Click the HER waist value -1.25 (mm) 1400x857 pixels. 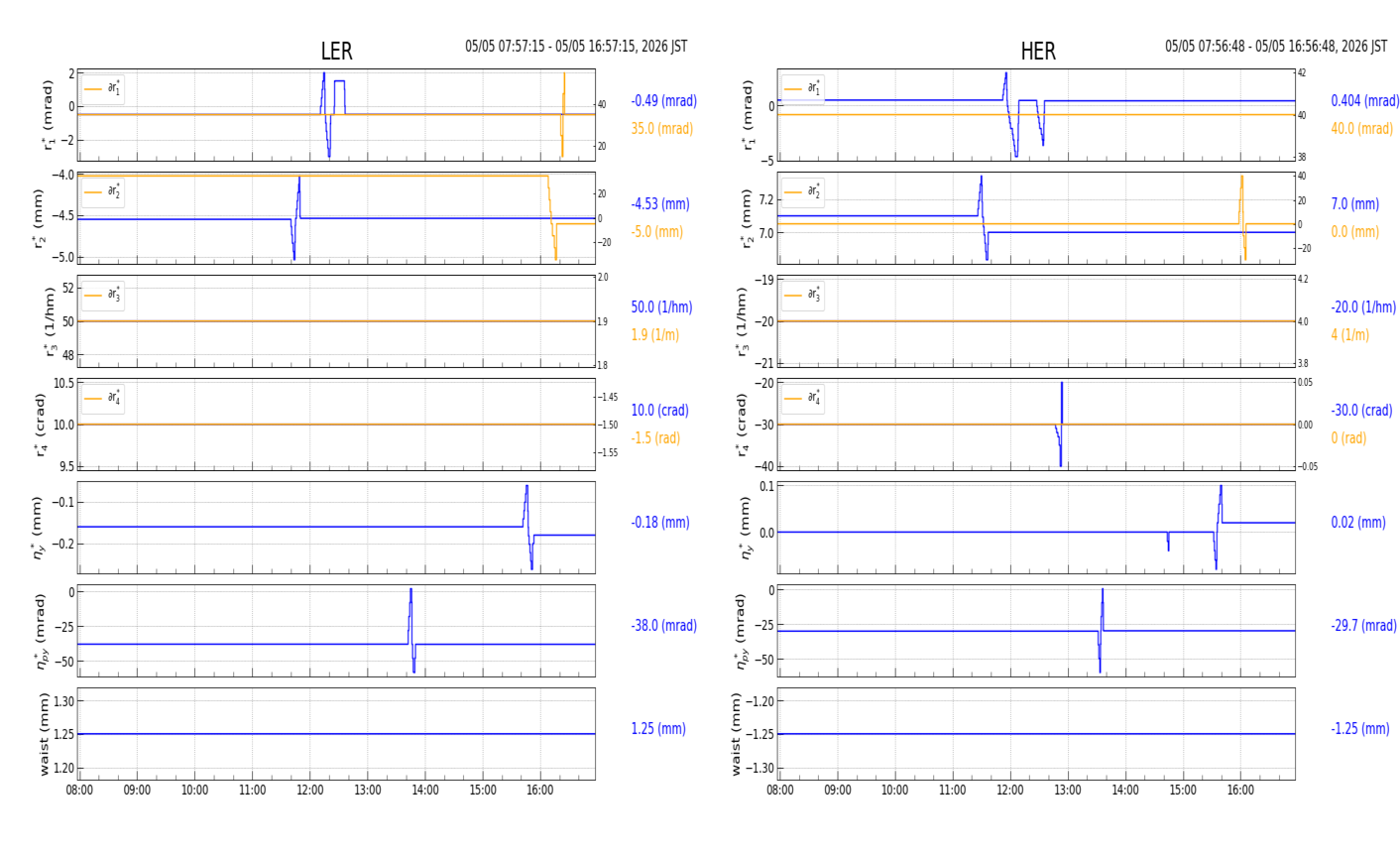click(1359, 728)
